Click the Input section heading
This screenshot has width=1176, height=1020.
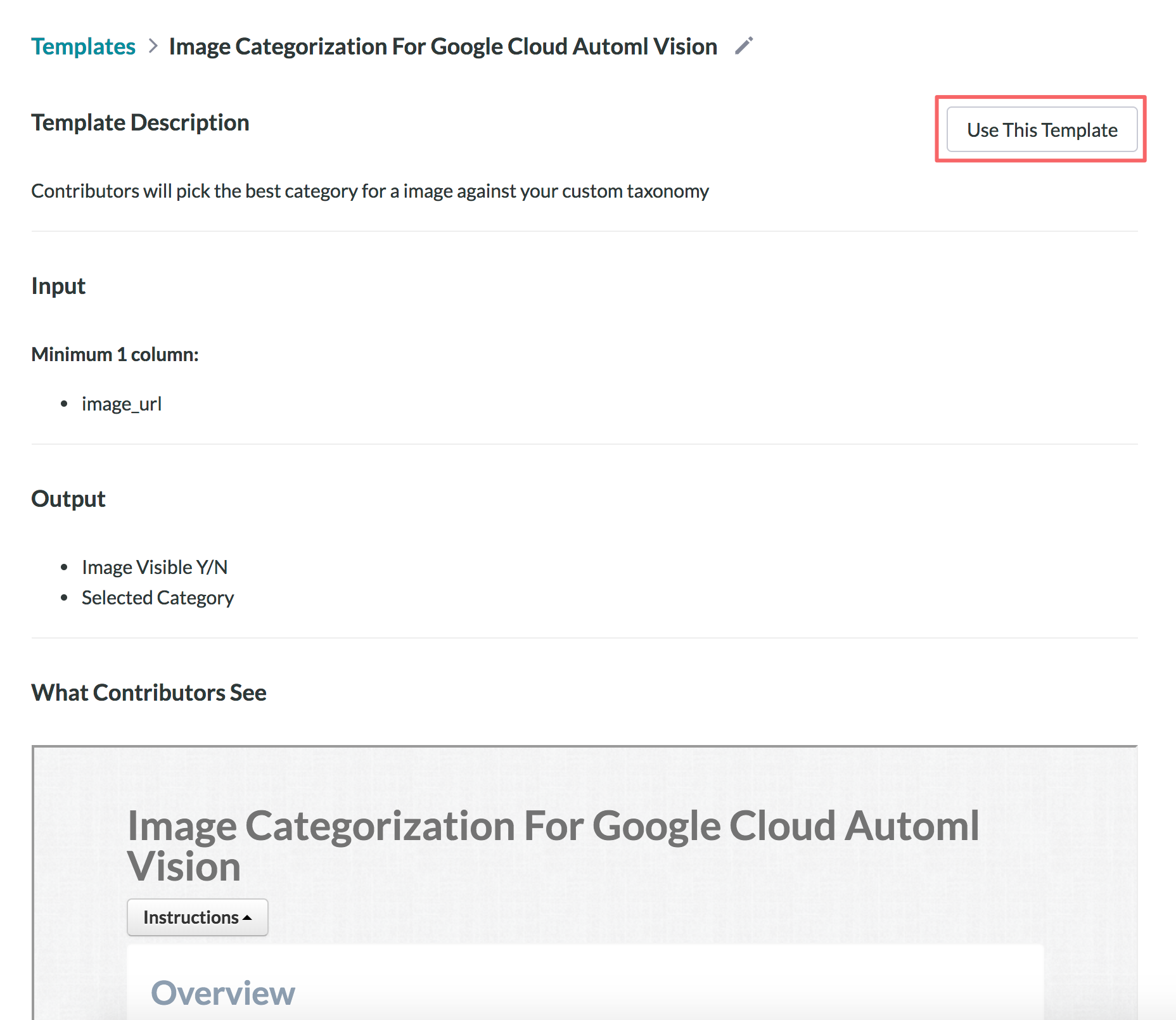(58, 286)
